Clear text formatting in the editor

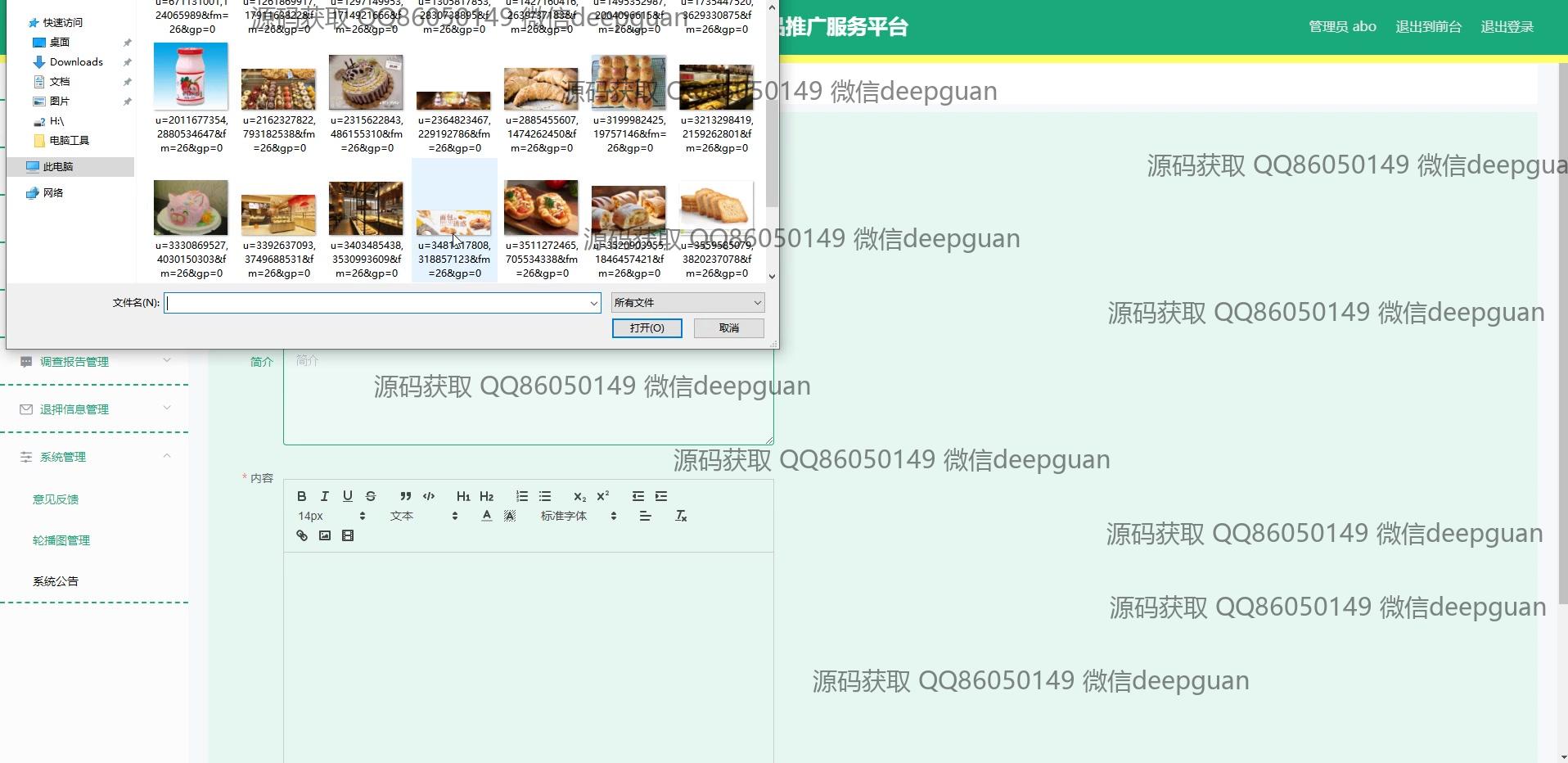click(x=681, y=516)
